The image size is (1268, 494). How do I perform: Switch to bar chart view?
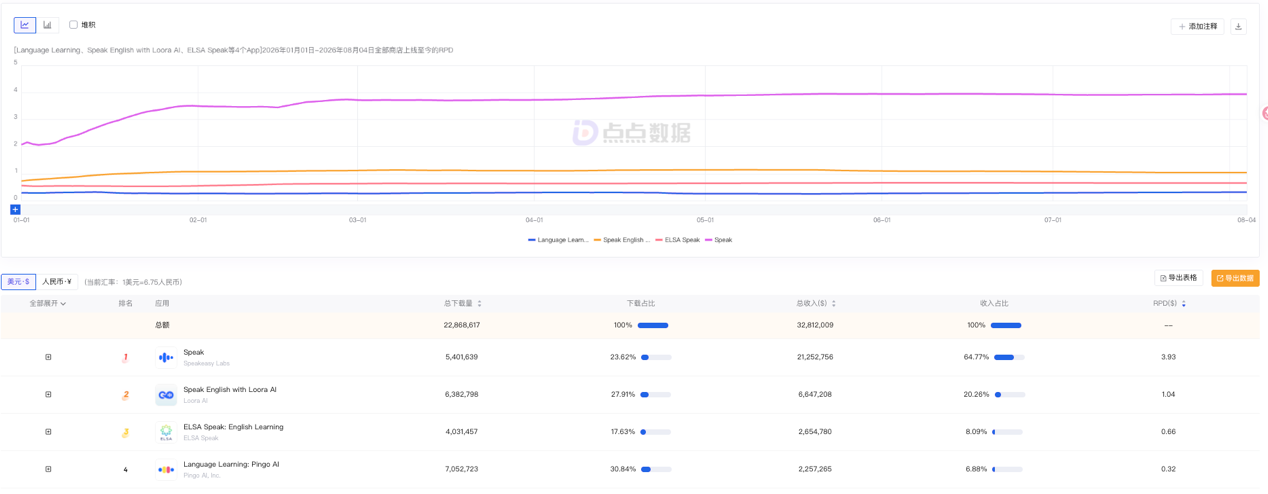[47, 25]
